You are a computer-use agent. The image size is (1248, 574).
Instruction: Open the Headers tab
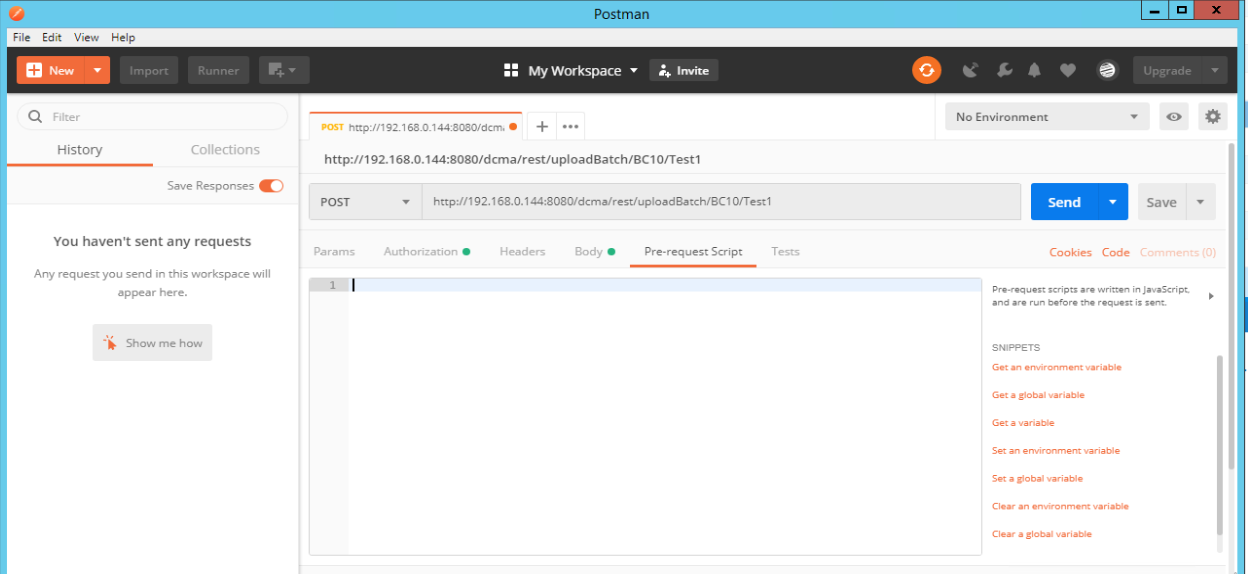pyautogui.click(x=522, y=252)
